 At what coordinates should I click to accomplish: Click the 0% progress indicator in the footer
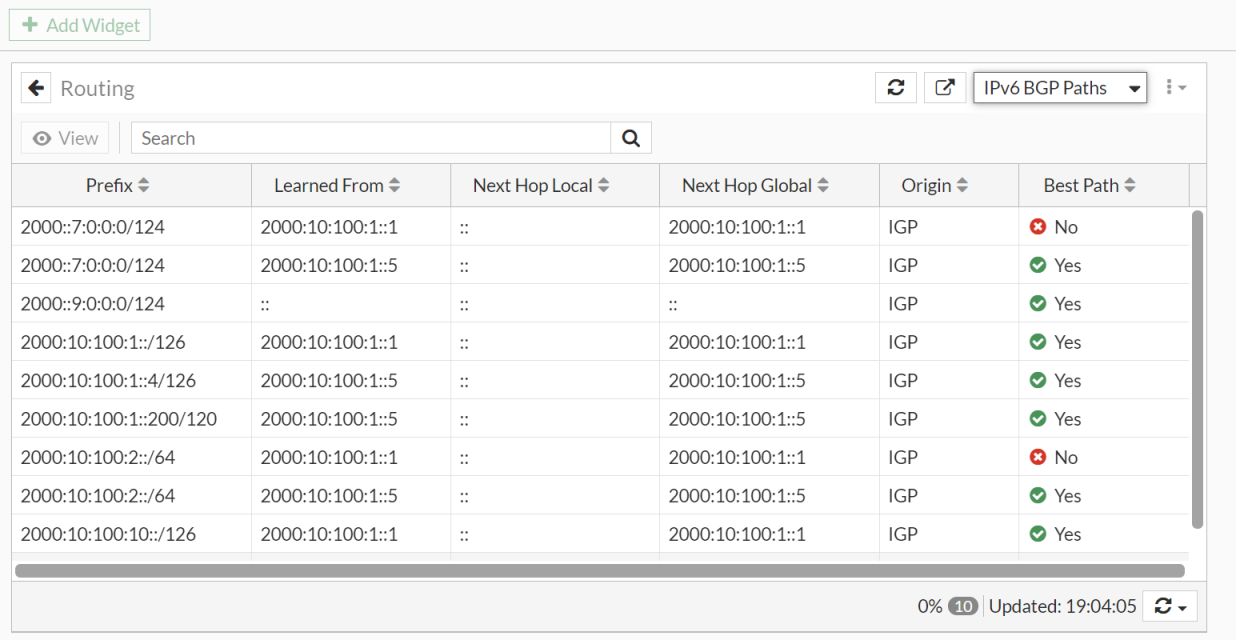pyautogui.click(x=930, y=605)
